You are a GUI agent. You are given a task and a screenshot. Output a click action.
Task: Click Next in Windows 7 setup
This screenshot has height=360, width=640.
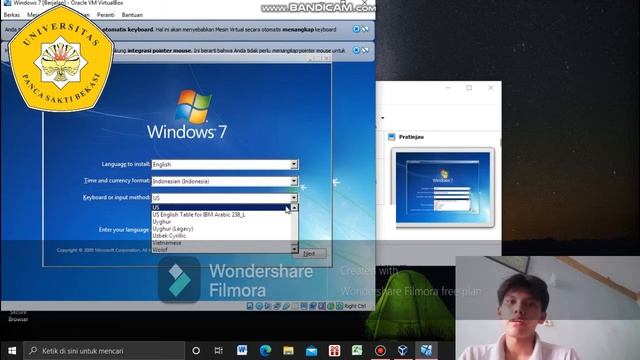309,253
